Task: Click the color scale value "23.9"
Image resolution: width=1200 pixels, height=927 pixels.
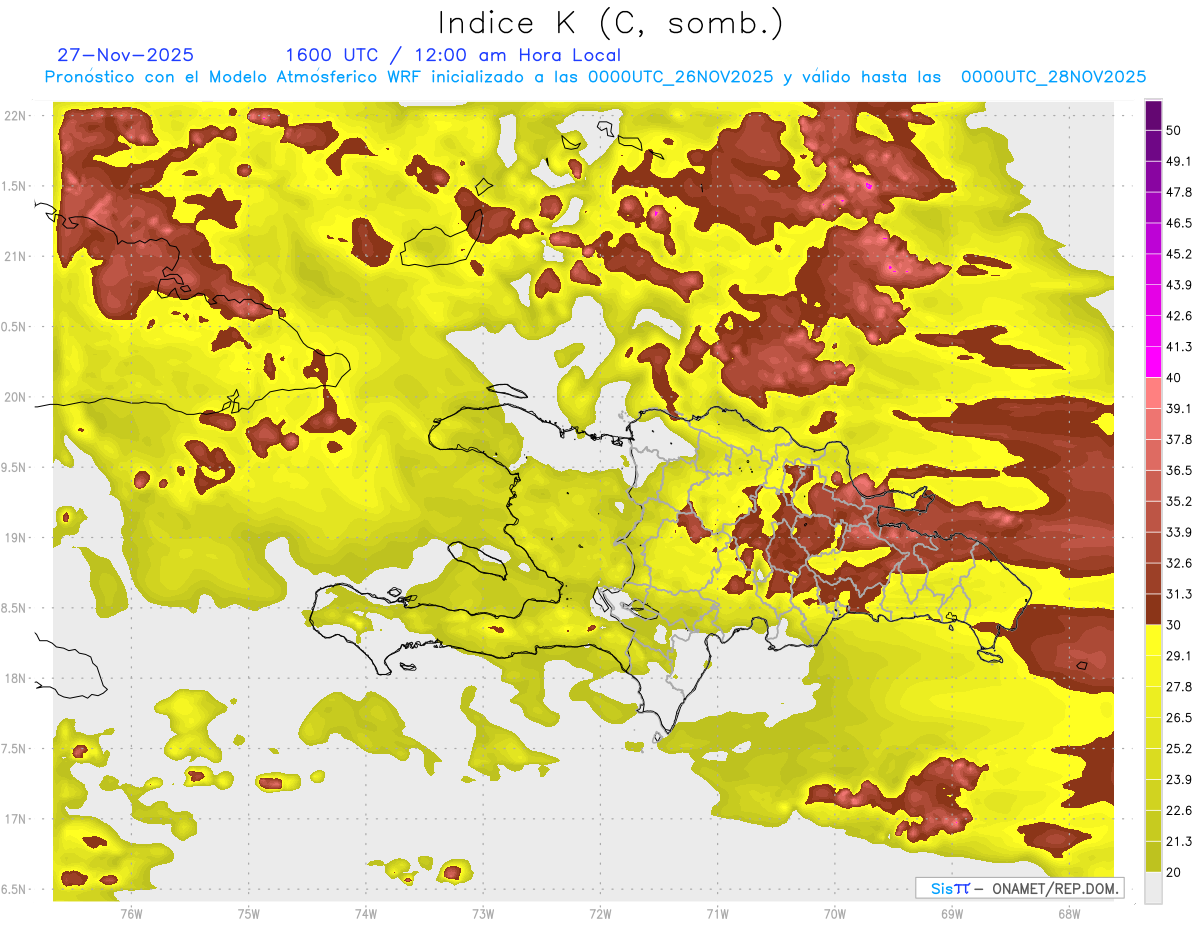Action: tap(1179, 780)
